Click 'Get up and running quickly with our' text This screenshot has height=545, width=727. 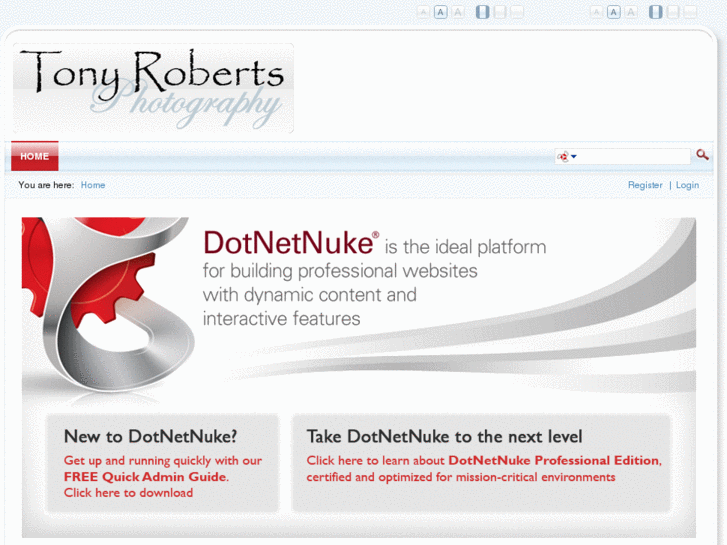pos(163,461)
